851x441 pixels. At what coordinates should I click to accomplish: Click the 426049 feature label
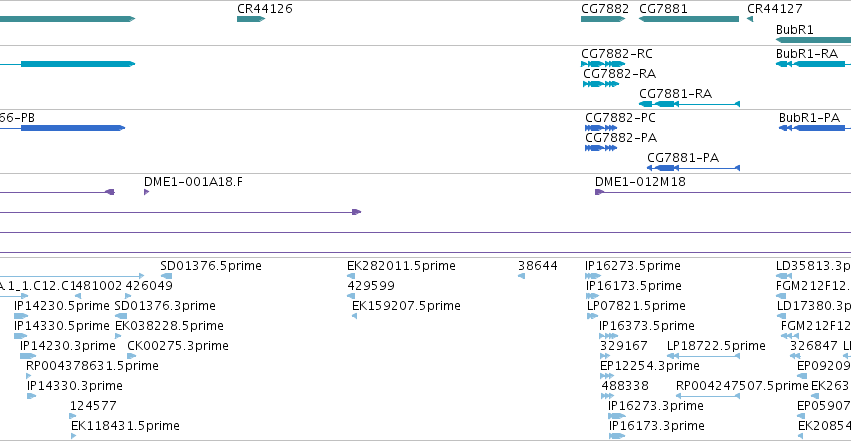(x=149, y=286)
